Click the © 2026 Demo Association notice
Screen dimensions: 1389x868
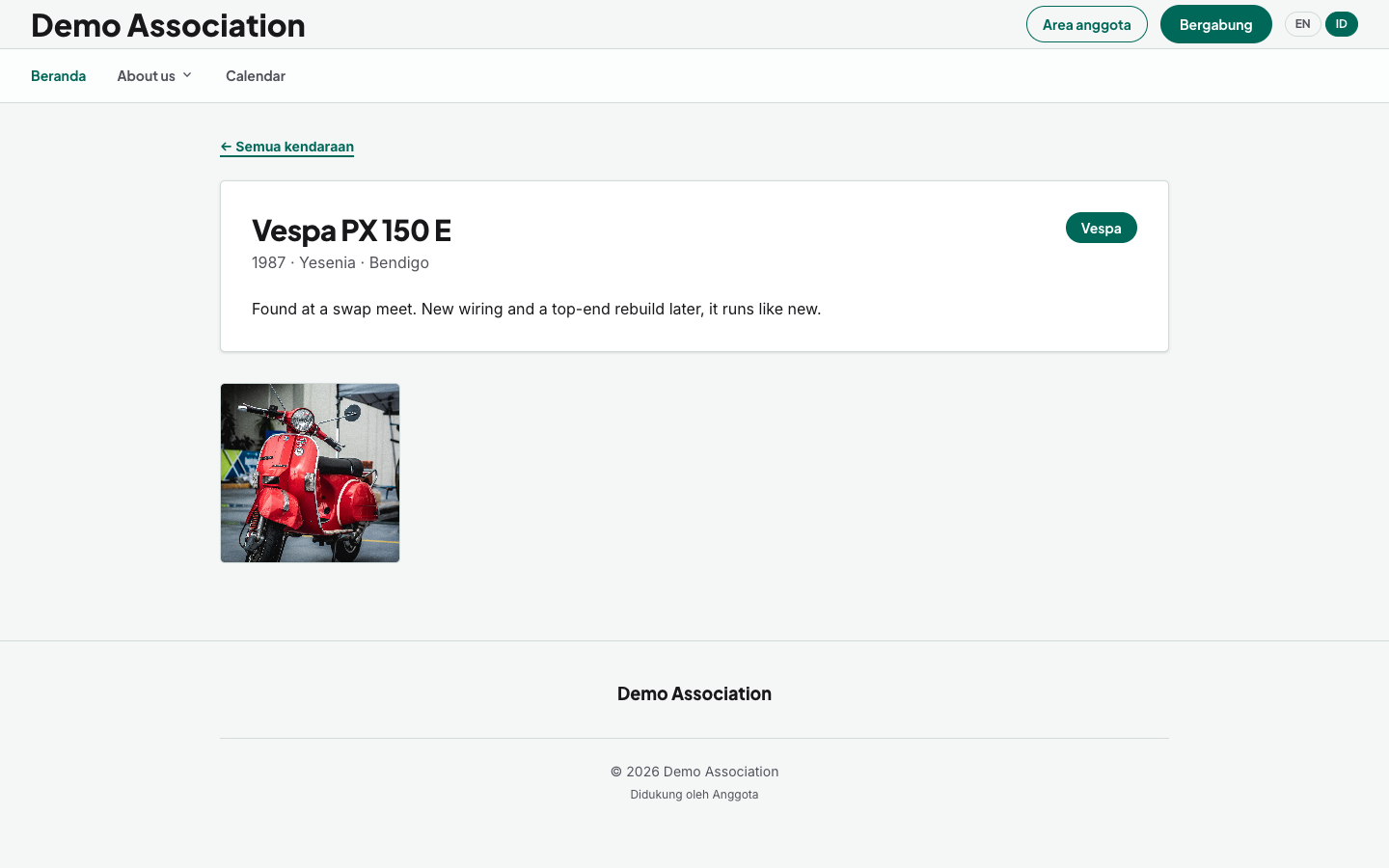click(x=694, y=772)
